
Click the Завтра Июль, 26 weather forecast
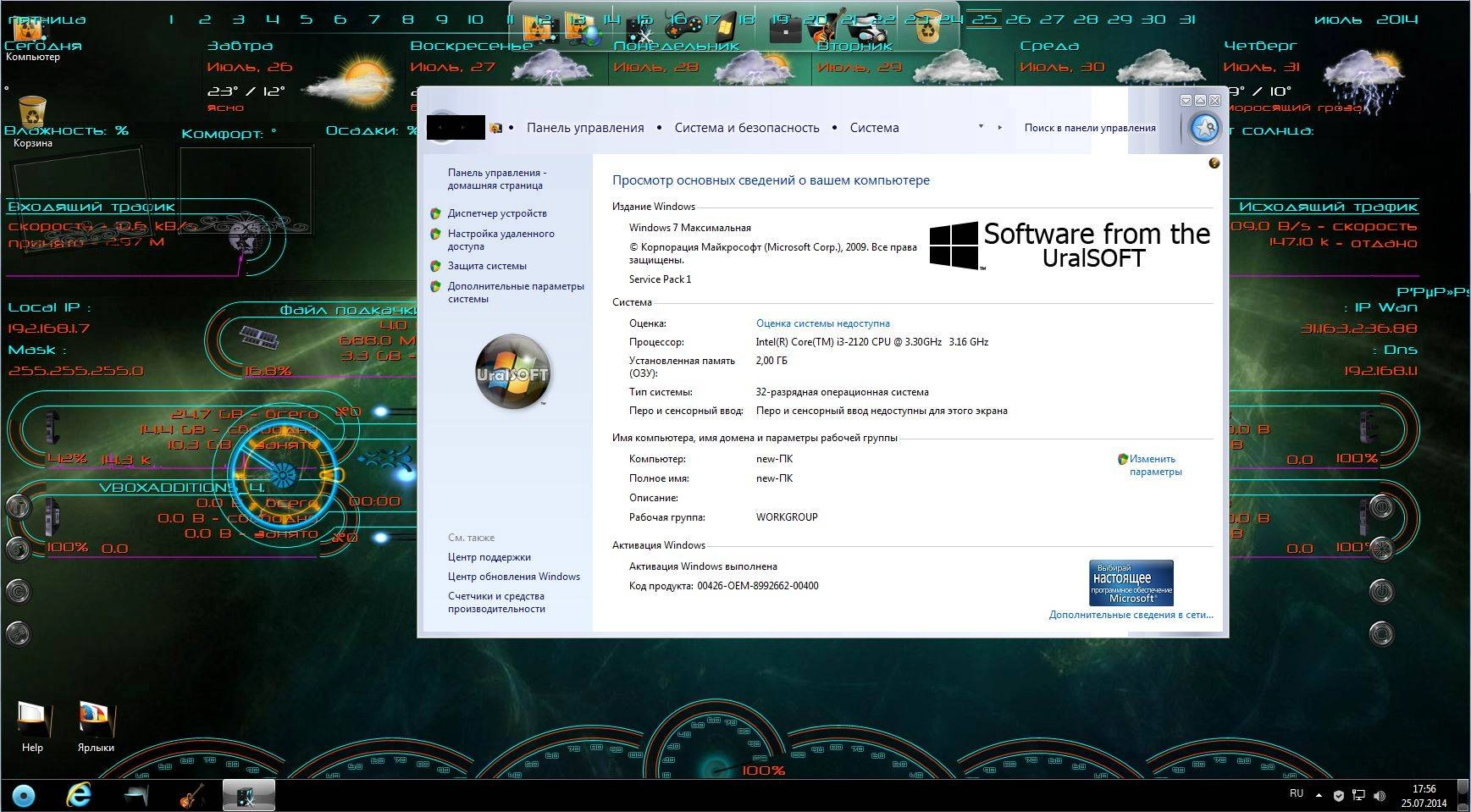click(x=301, y=78)
